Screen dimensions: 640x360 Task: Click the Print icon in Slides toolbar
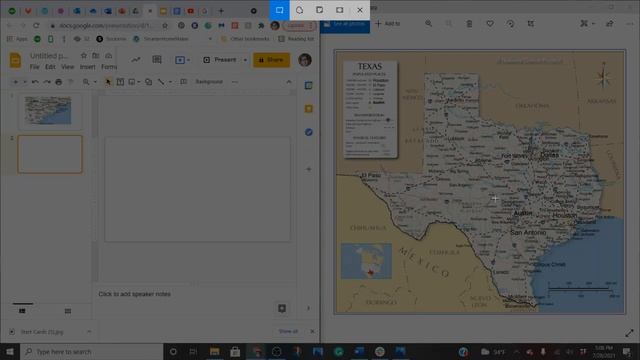[x=59, y=82]
